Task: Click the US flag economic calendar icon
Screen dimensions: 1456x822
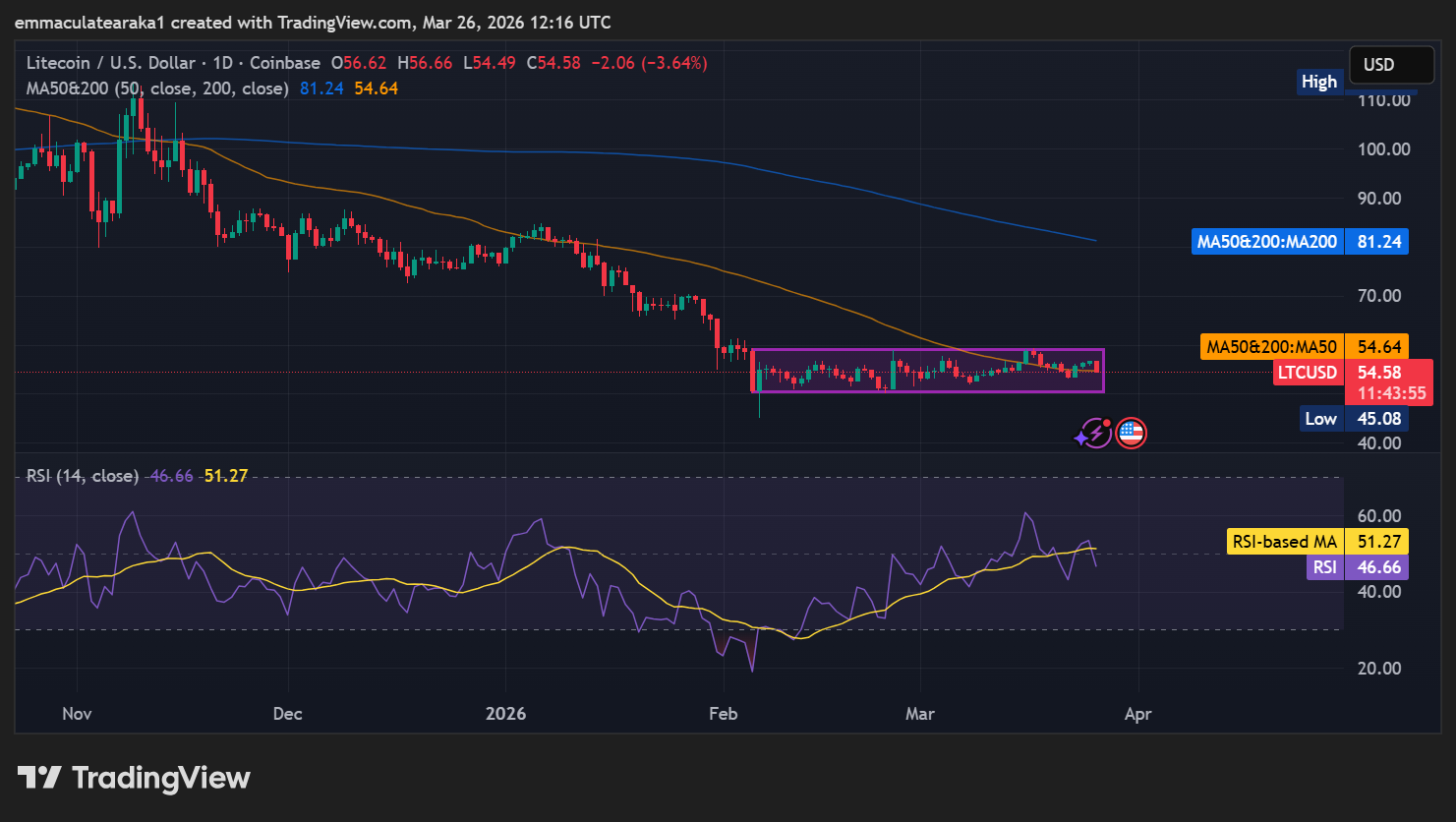Action: click(x=1131, y=433)
